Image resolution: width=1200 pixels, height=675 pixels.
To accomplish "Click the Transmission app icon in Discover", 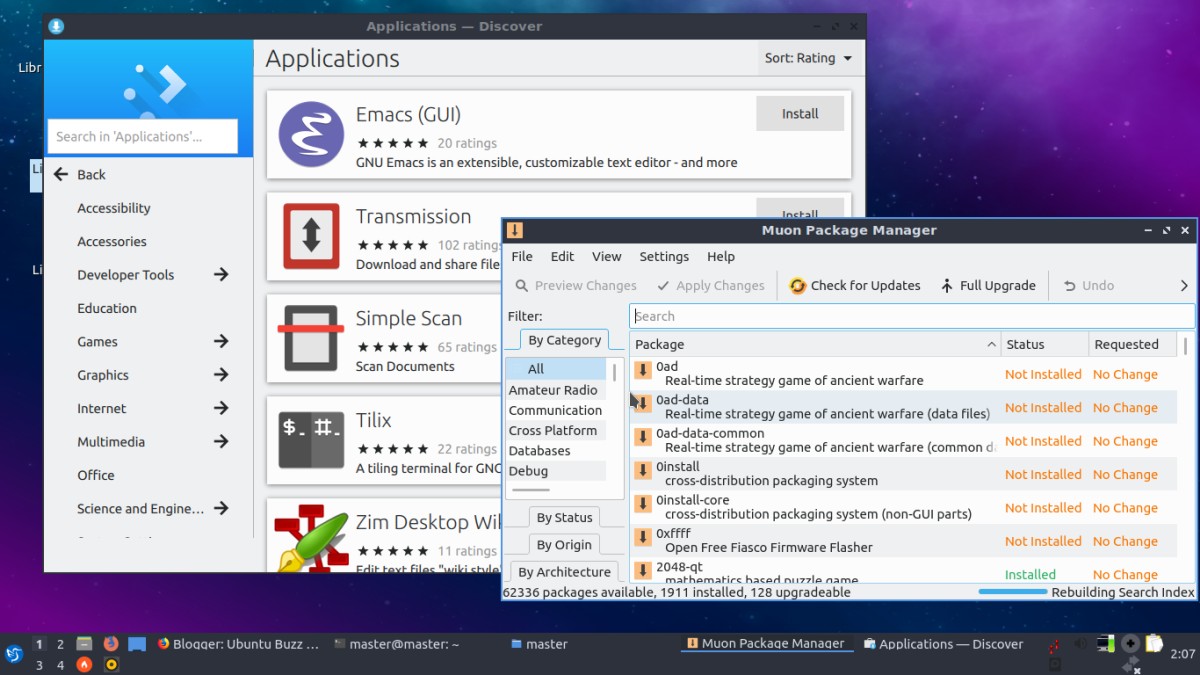I will click(311, 236).
